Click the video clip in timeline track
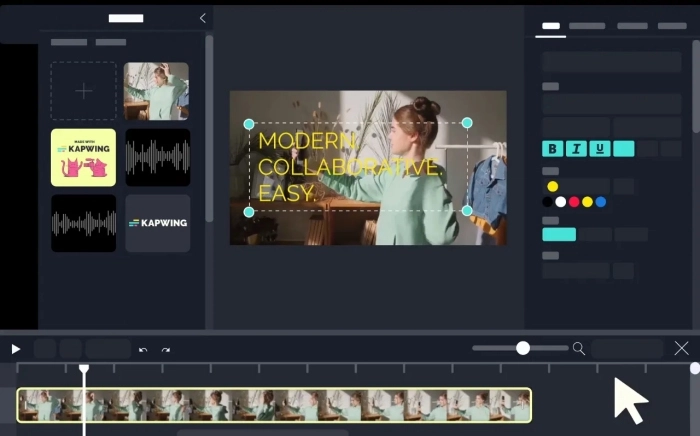Viewport: 700px width, 436px height. pos(274,405)
